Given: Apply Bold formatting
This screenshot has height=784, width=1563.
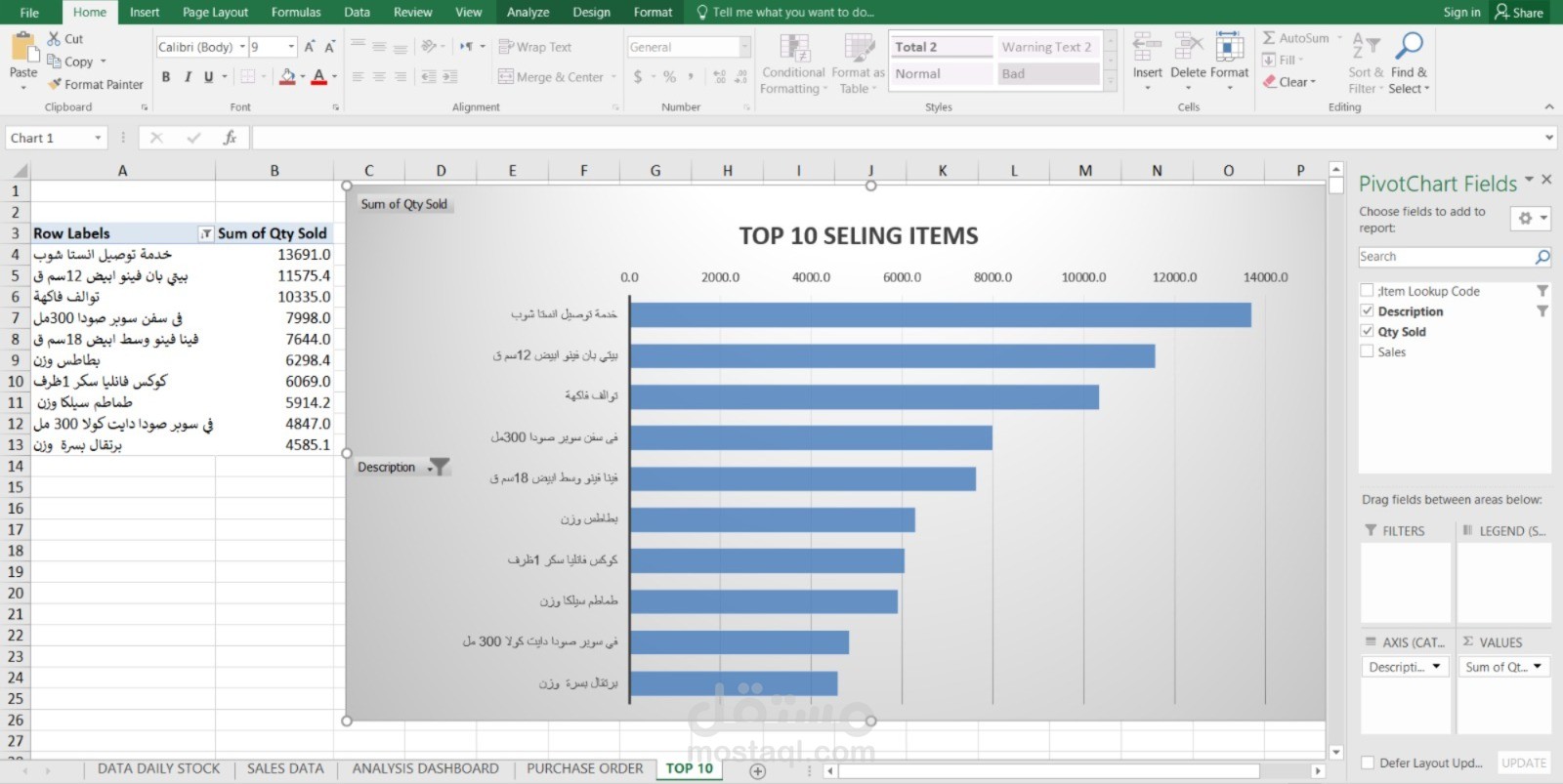Looking at the screenshot, I should click(x=166, y=76).
